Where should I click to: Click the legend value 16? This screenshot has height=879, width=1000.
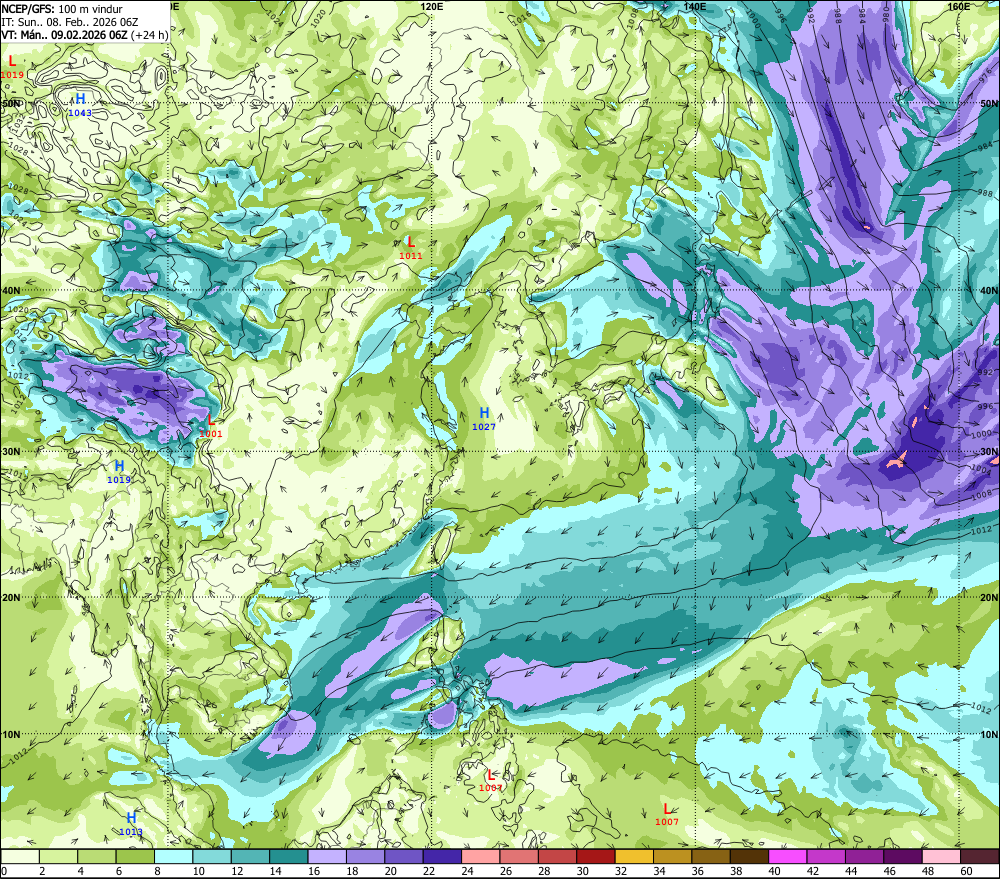click(x=314, y=871)
